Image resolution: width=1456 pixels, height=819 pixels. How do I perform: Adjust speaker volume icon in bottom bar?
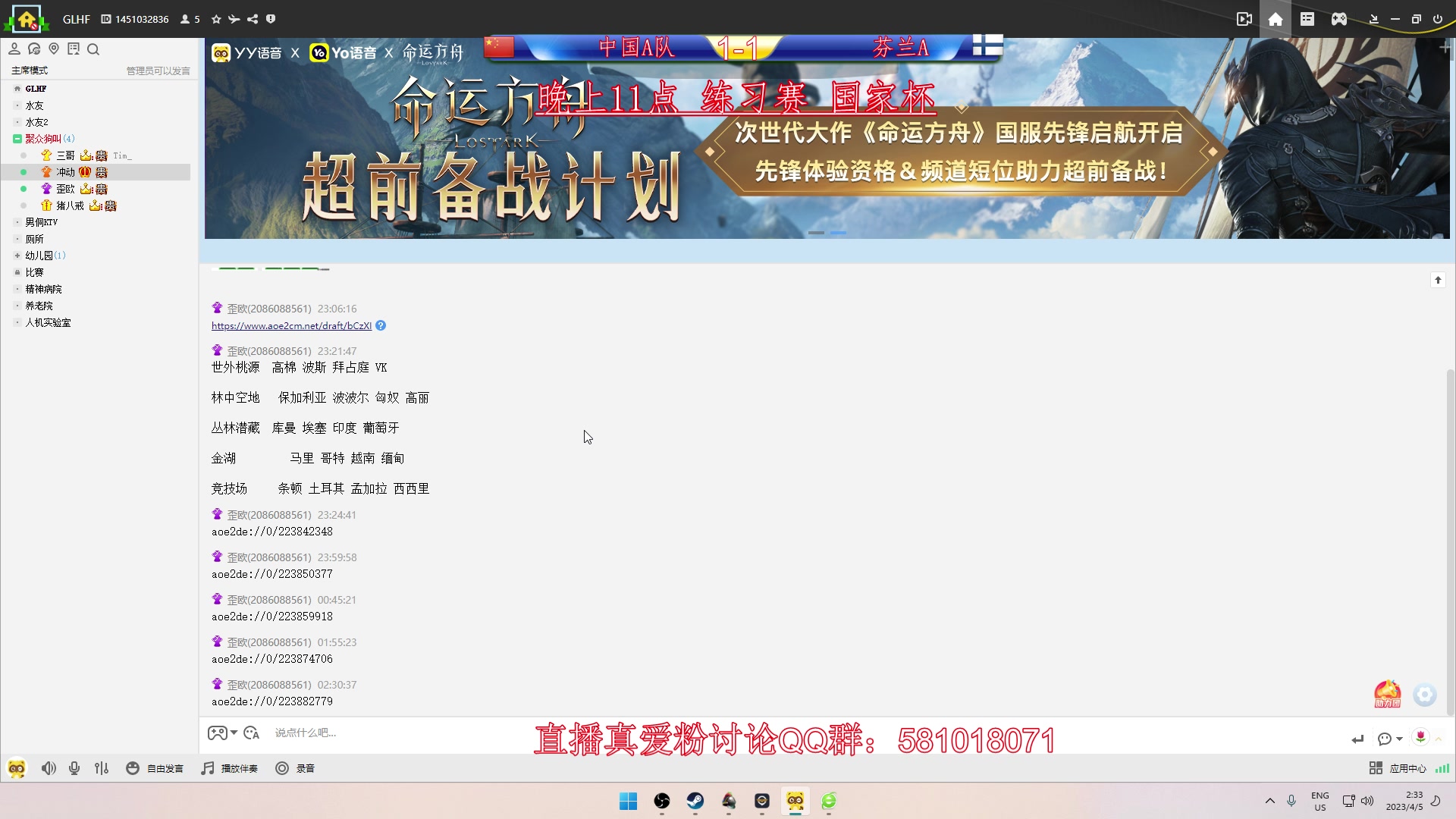click(49, 768)
